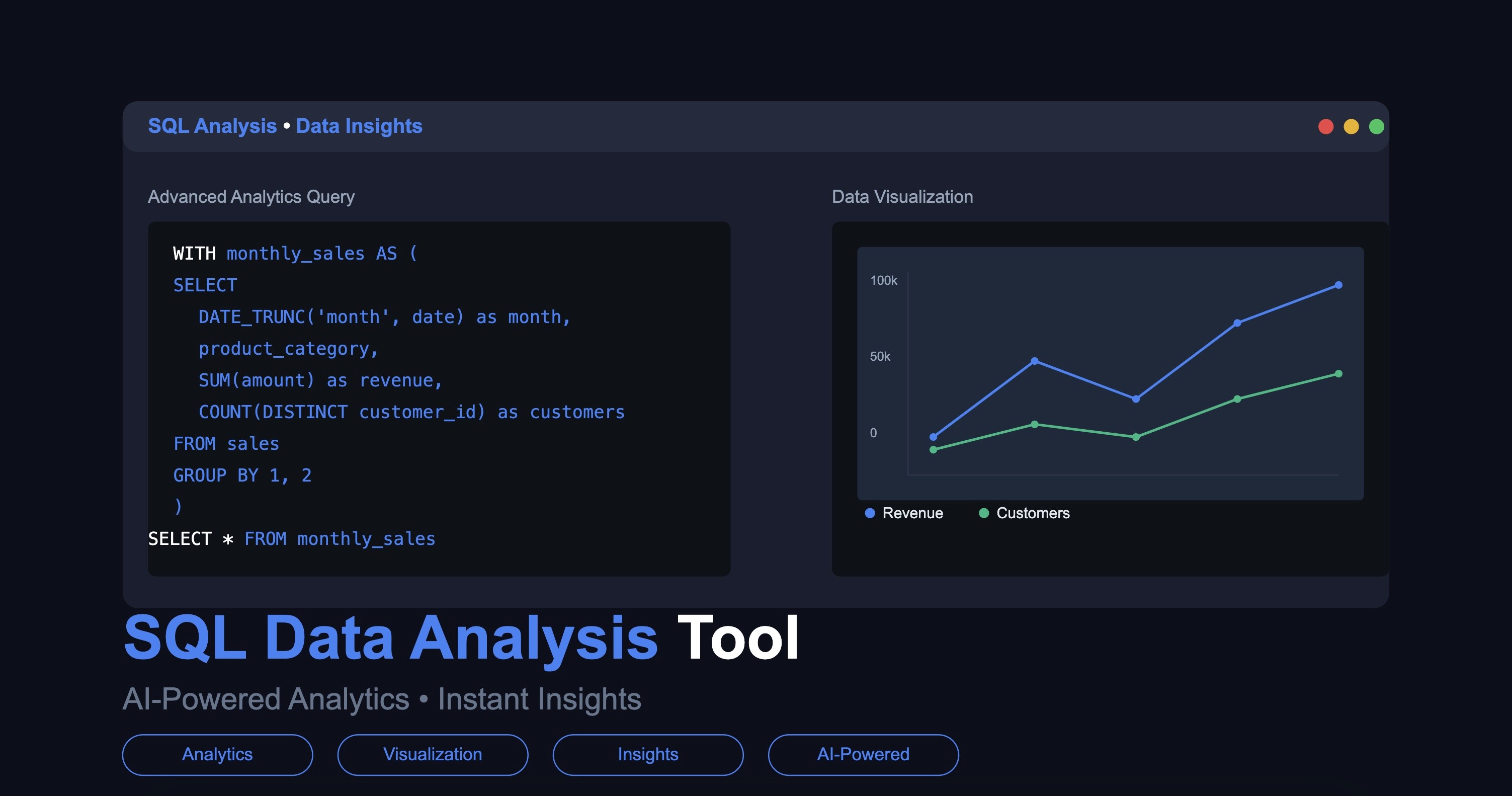Image resolution: width=1512 pixels, height=796 pixels.
Task: Click the COUNT(DISTINCT customer_id) code line
Action: pos(411,412)
